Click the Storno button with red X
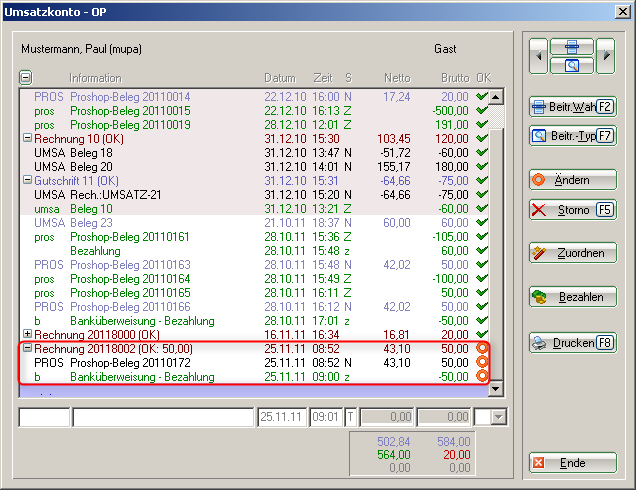 [572, 210]
